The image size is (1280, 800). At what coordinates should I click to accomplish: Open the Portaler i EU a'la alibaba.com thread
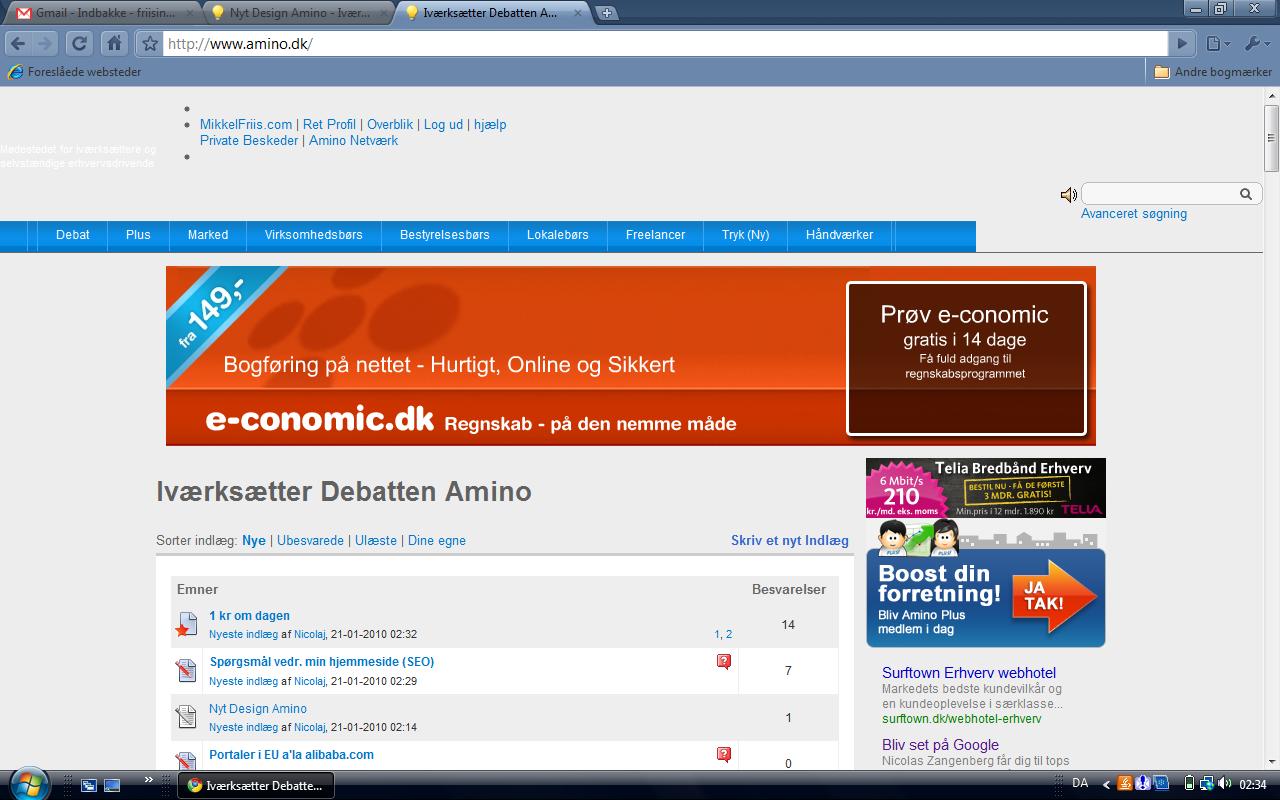(x=291, y=755)
